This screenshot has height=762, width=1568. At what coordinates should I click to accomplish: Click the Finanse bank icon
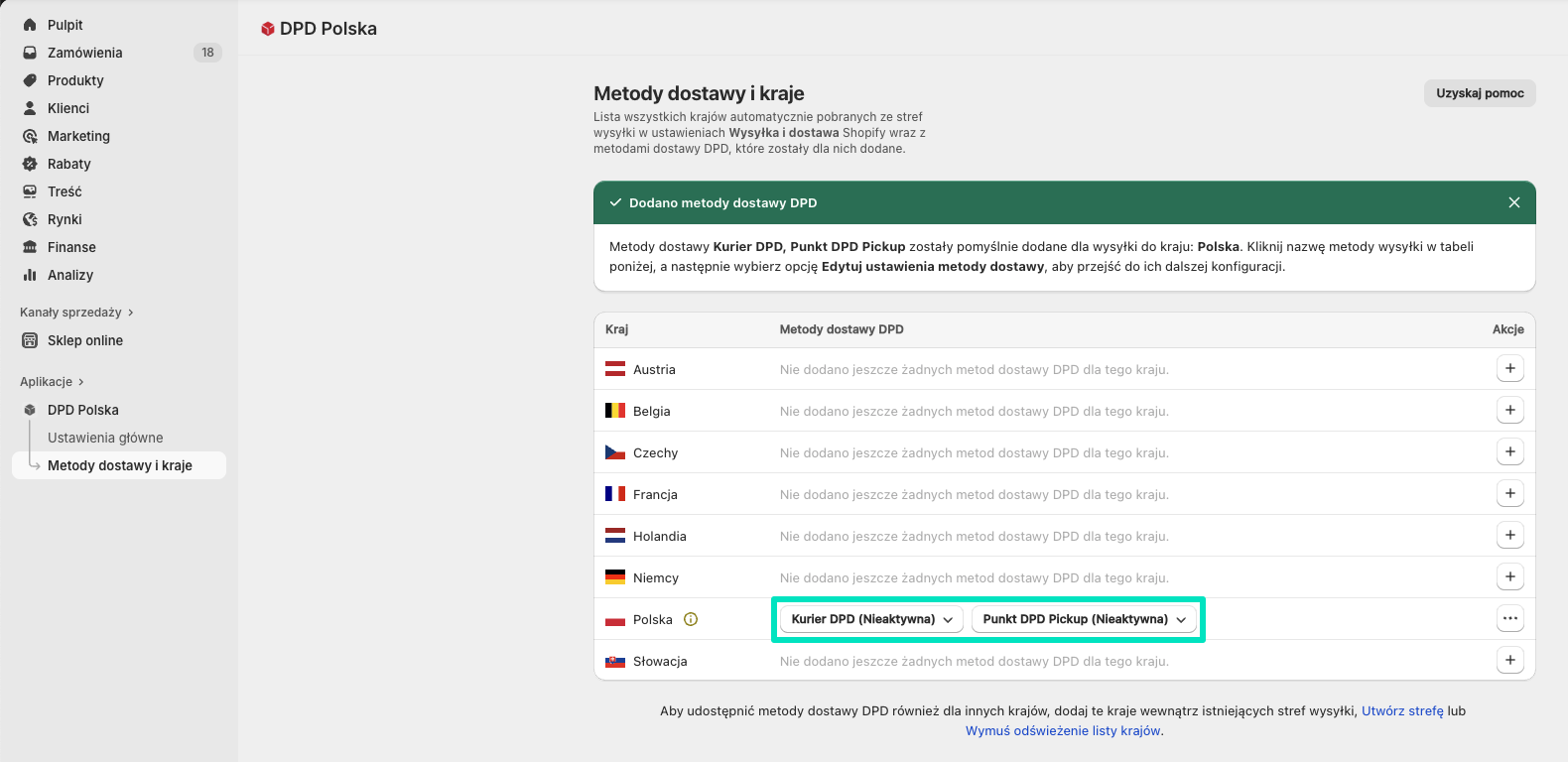(30, 247)
